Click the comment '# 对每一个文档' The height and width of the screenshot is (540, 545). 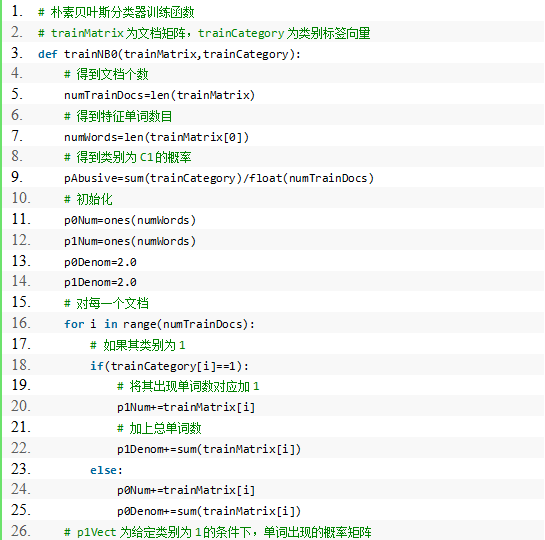(106, 303)
